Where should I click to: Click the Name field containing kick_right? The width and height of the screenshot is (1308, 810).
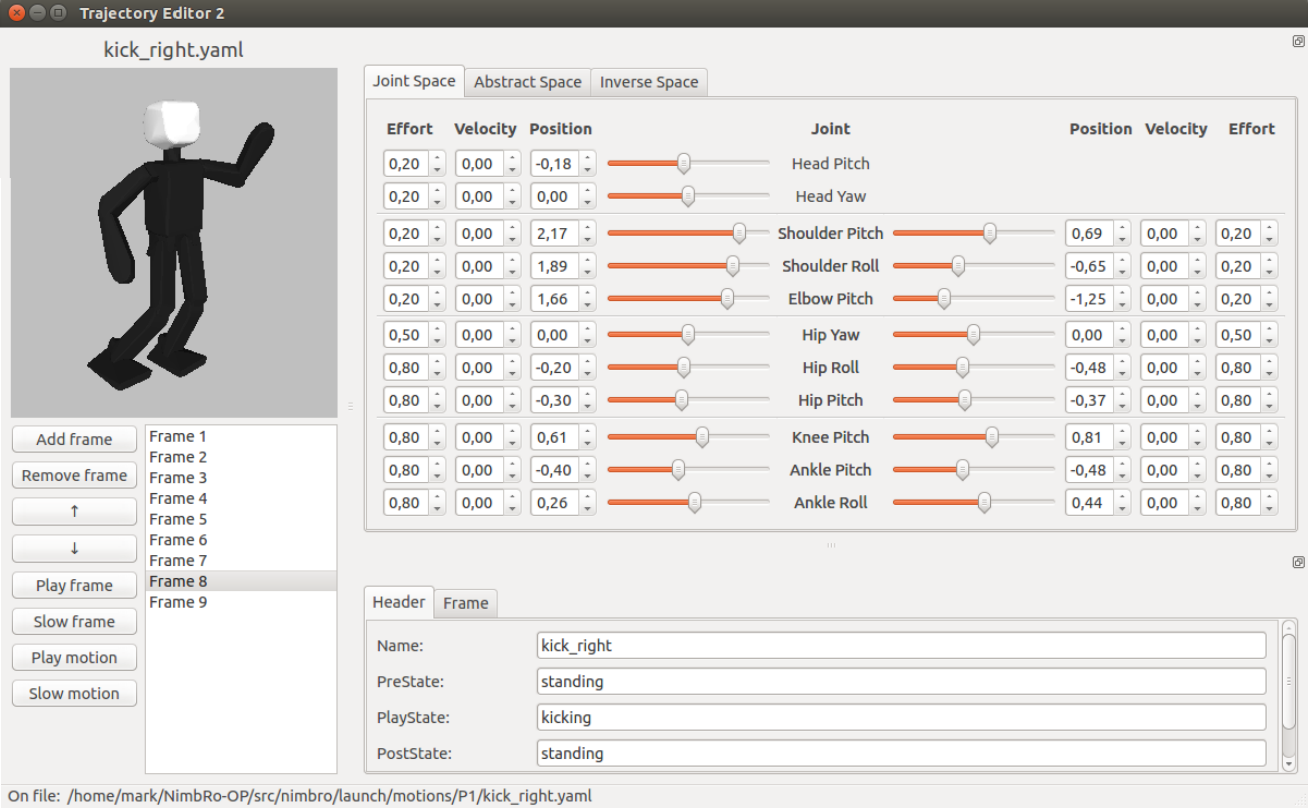click(x=901, y=645)
